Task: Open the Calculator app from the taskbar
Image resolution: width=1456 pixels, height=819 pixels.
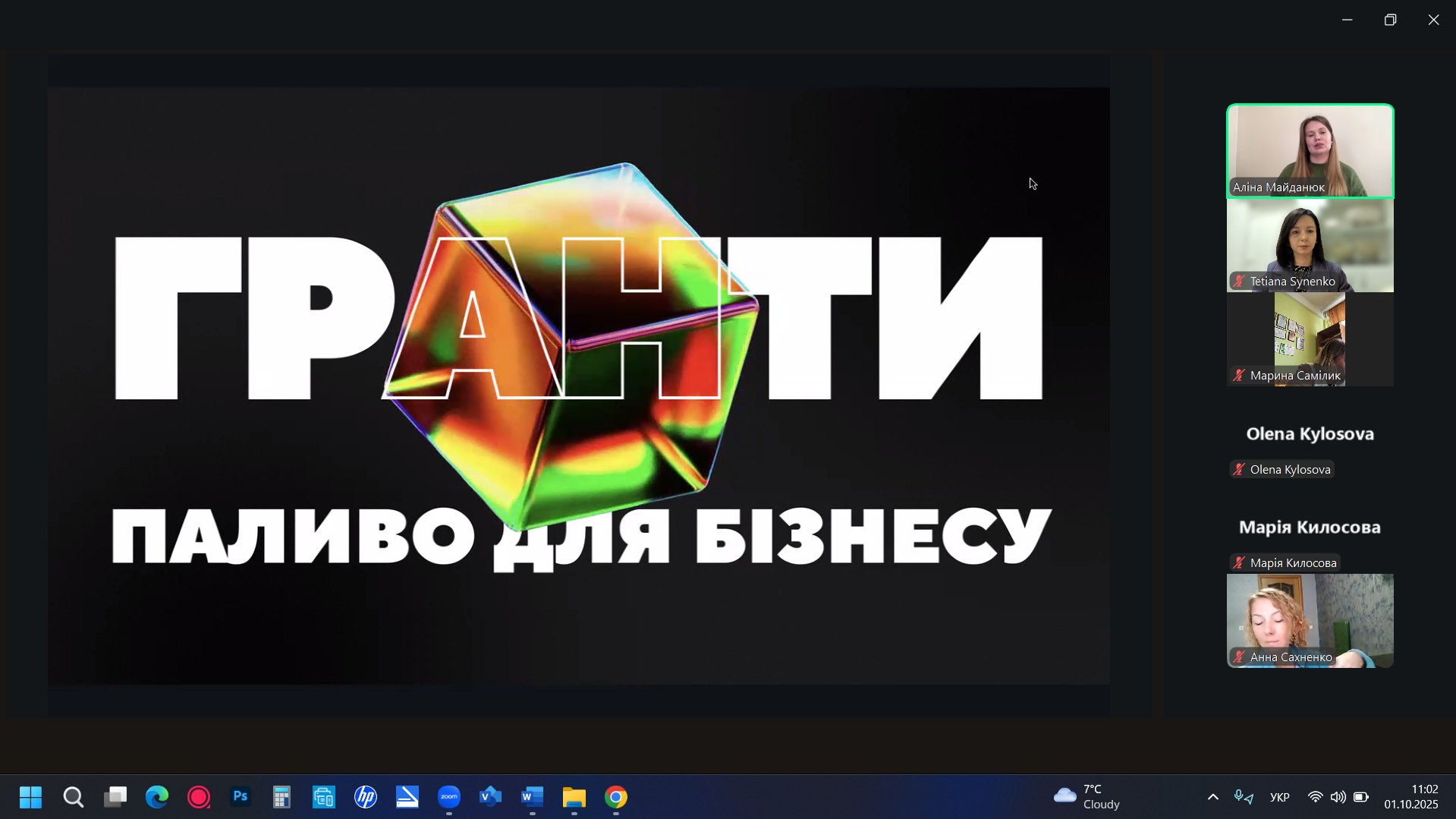Action: coord(282,797)
